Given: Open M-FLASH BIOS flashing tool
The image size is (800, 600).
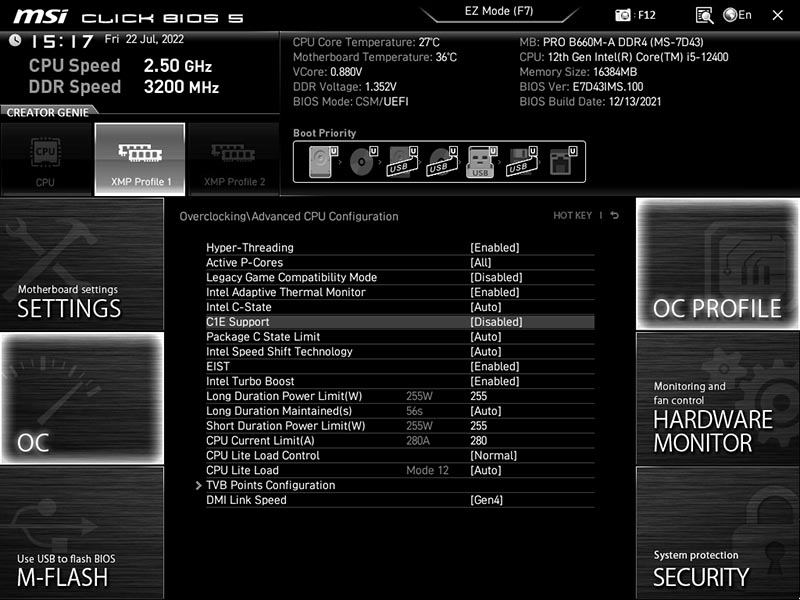Looking at the screenshot, I should tap(82, 533).
